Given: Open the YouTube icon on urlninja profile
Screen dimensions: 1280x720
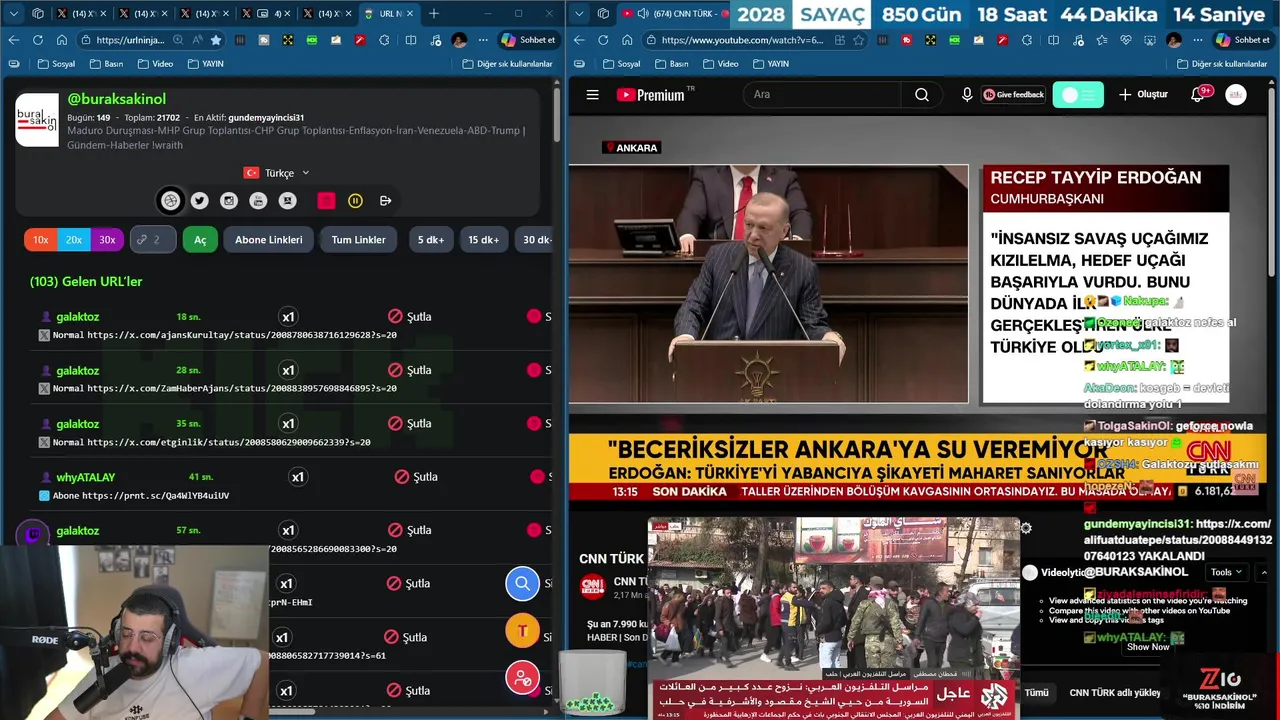Looking at the screenshot, I should [258, 201].
